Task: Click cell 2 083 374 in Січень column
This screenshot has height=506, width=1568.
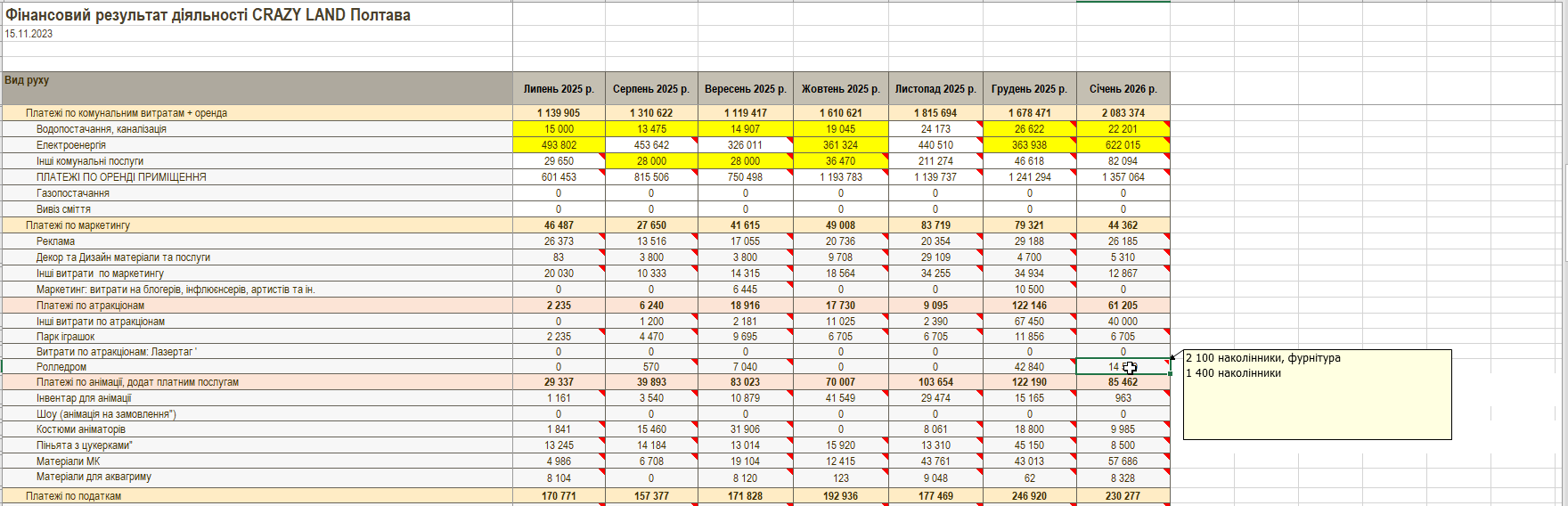Action: pos(1123,113)
